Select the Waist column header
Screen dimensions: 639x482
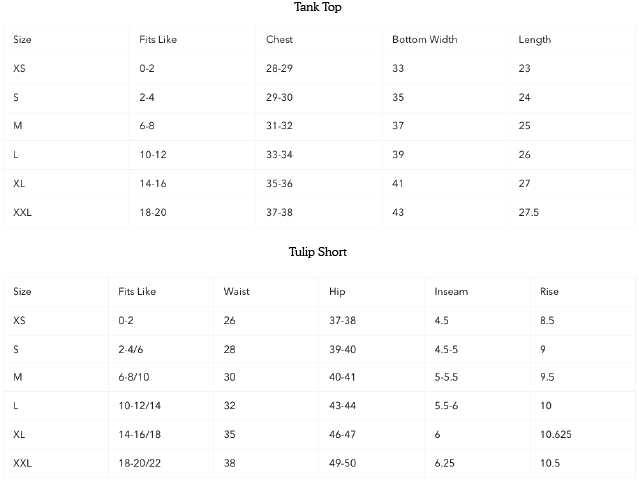point(237,292)
